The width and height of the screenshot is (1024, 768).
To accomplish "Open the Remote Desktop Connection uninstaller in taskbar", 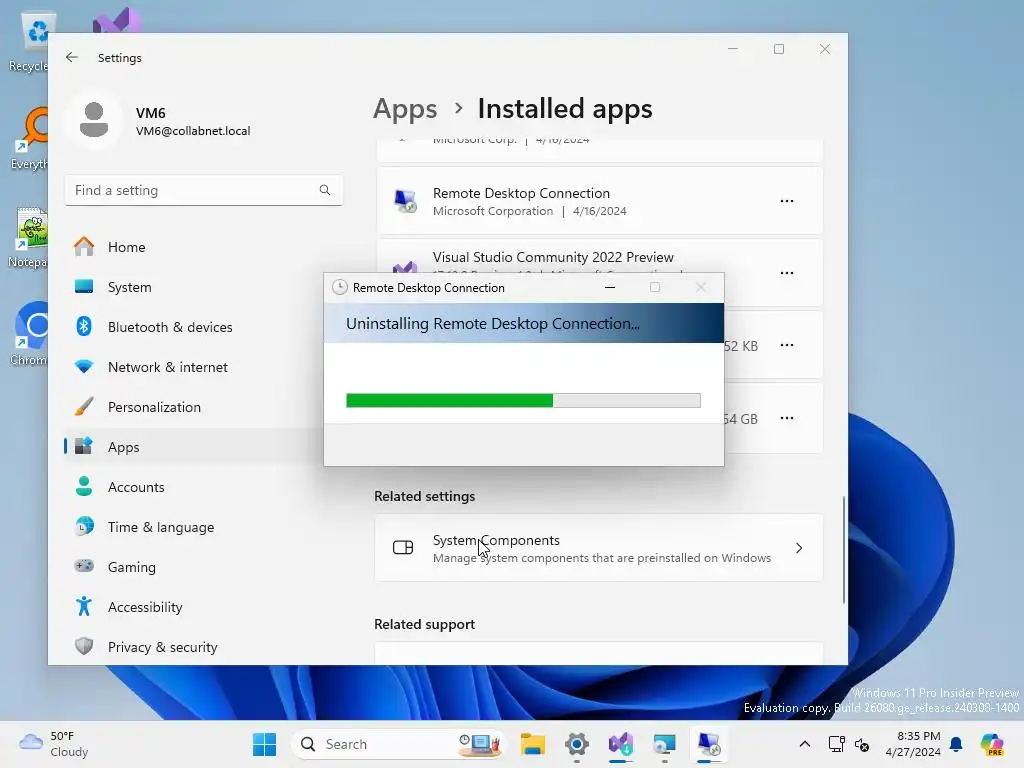I will click(709, 744).
